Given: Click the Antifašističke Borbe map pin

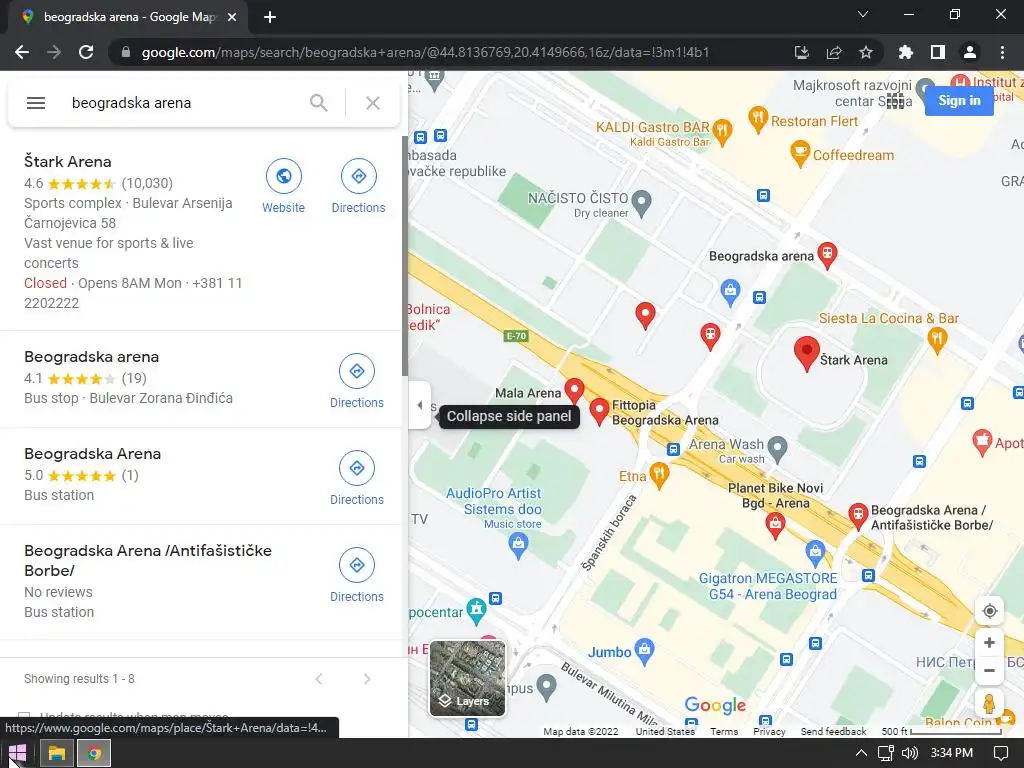Looking at the screenshot, I should (858, 515).
